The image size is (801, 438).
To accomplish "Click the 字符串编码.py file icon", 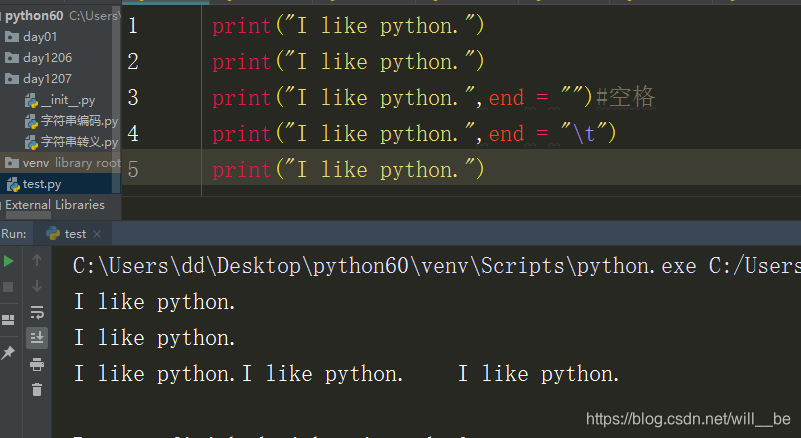I will (x=31, y=122).
